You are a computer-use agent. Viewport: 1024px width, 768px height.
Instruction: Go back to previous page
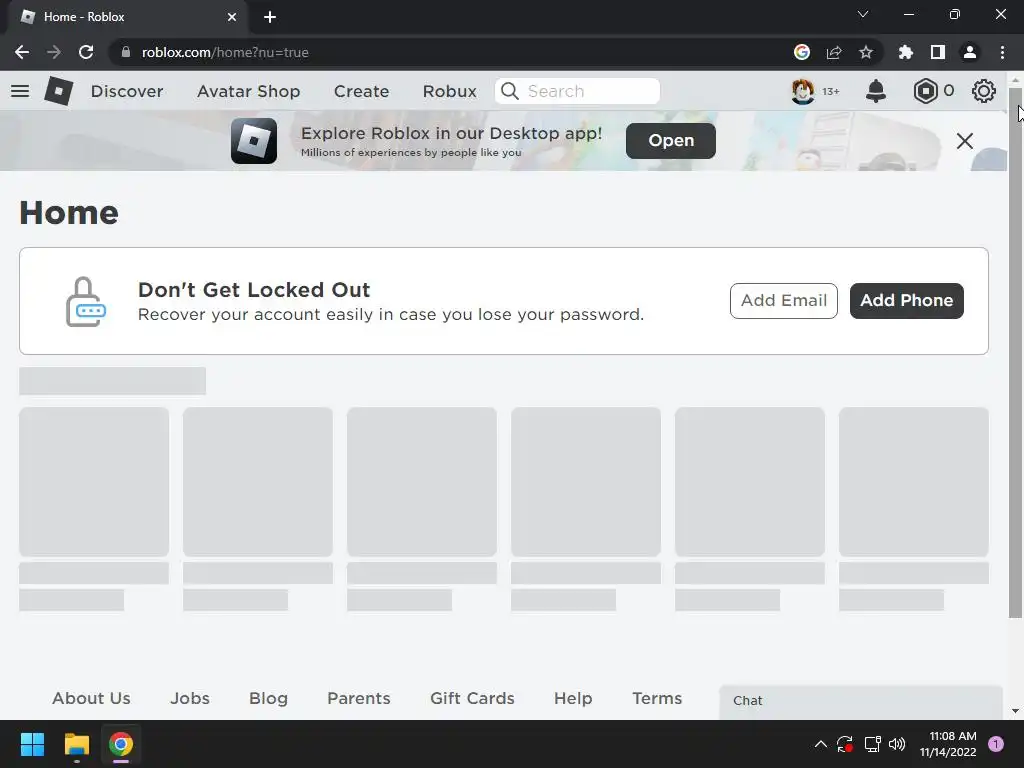(x=22, y=52)
